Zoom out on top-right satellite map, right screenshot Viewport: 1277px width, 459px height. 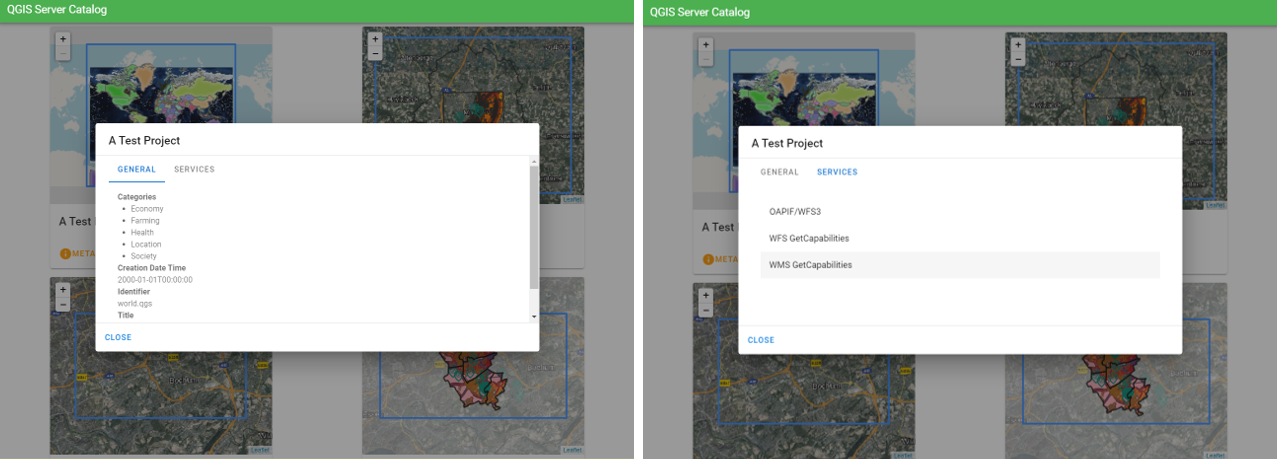point(1018,59)
